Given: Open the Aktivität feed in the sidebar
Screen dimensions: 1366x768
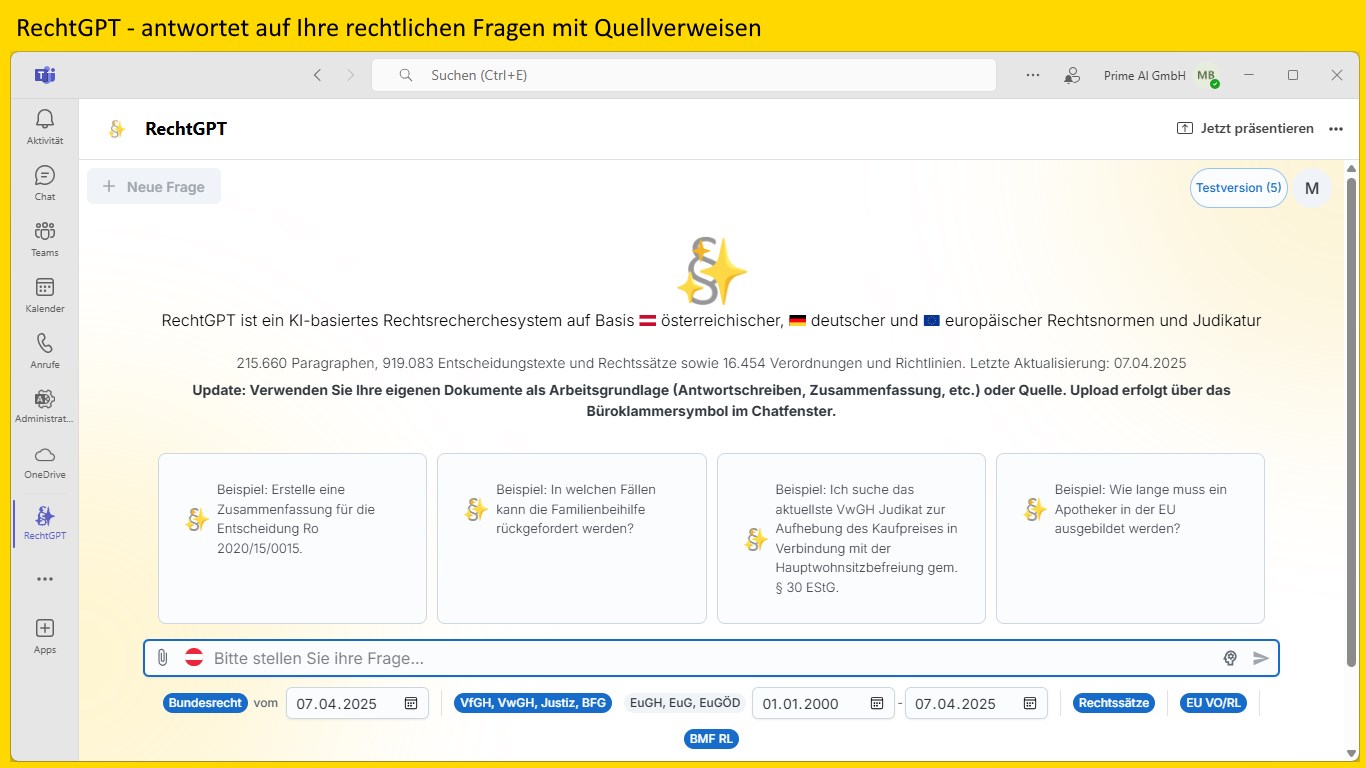Looking at the screenshot, I should point(45,127).
